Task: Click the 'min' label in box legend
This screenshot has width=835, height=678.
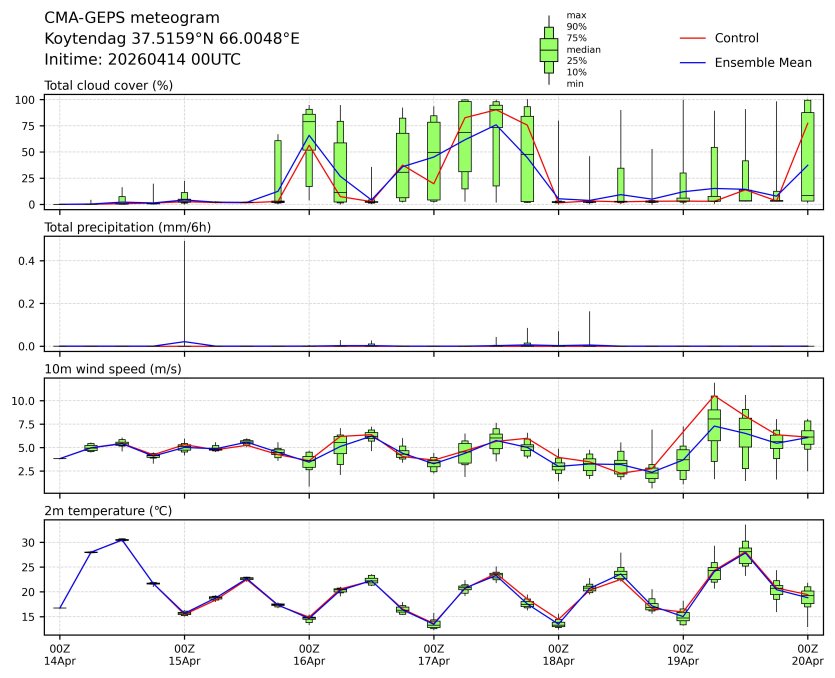Action: click(574, 84)
